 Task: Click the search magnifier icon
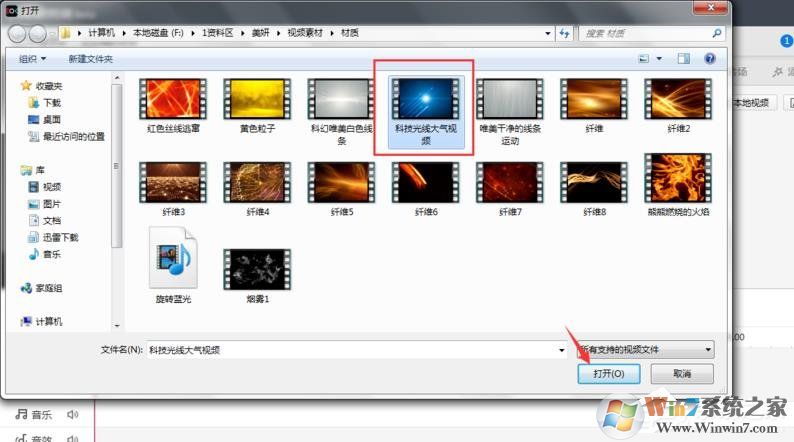[x=717, y=33]
